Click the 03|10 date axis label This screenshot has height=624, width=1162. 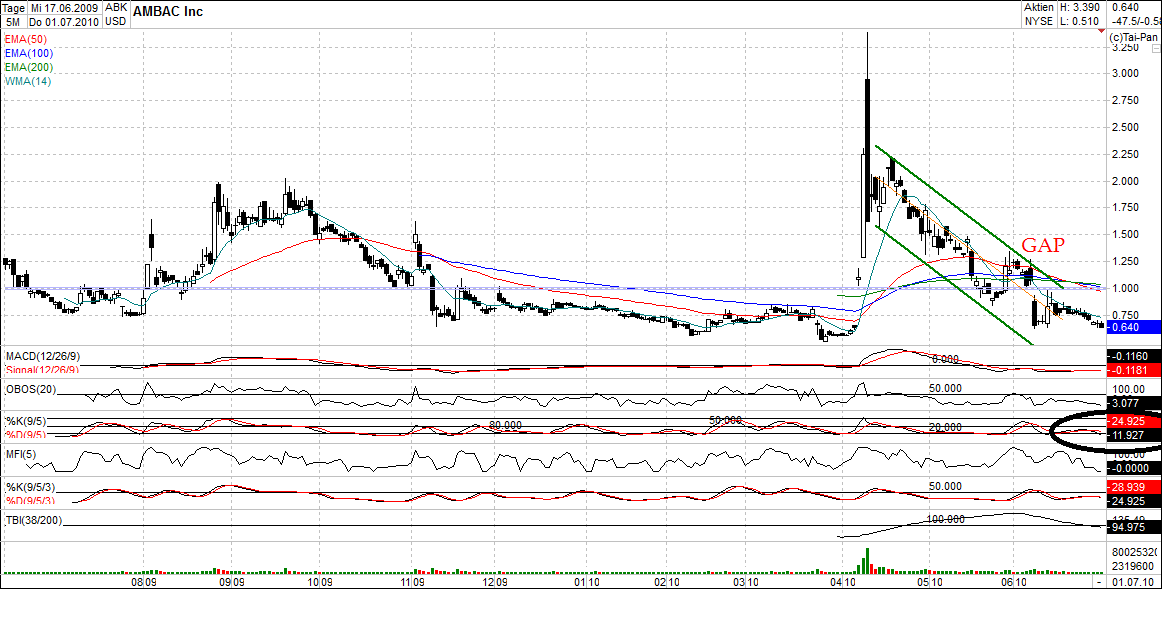pyautogui.click(x=746, y=582)
